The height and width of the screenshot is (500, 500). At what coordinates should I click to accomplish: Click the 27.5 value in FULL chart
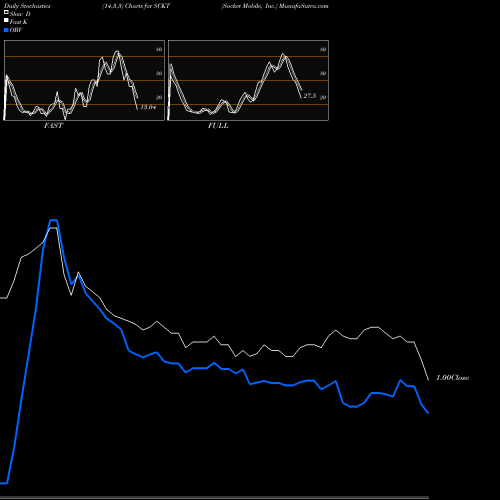coord(310,96)
